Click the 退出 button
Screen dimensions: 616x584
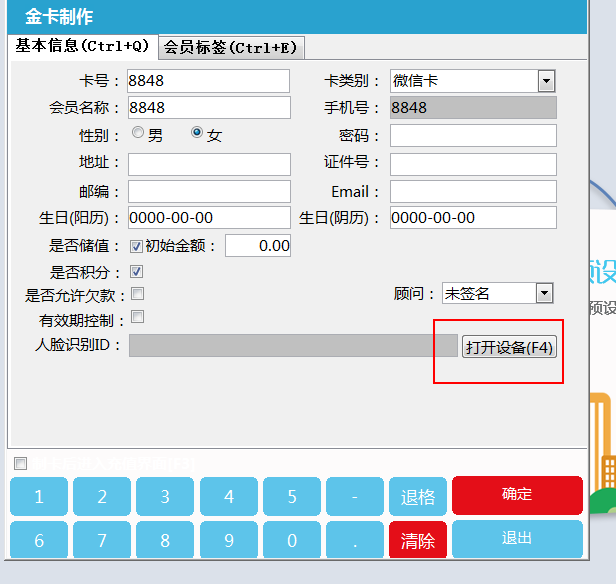517,538
